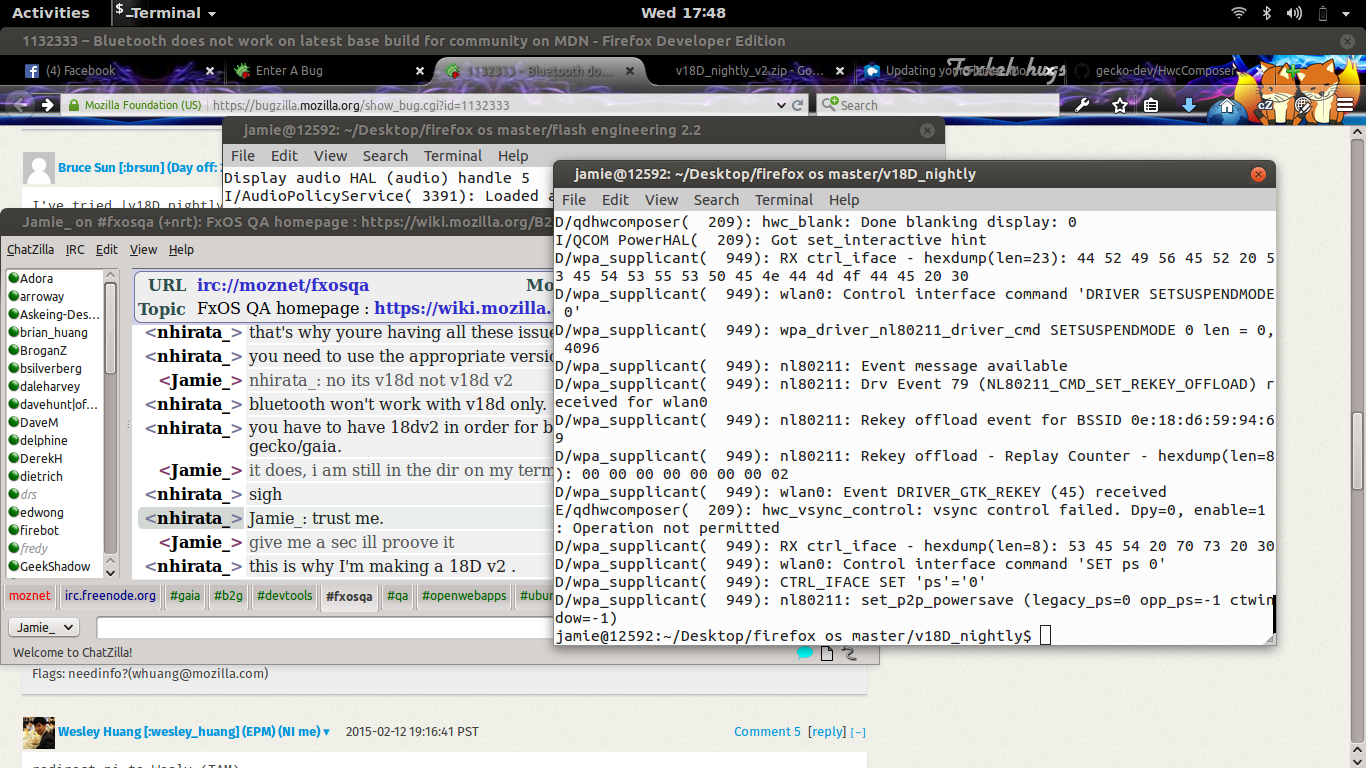Open the clock showing Wed 17:48

pyautogui.click(x=683, y=13)
